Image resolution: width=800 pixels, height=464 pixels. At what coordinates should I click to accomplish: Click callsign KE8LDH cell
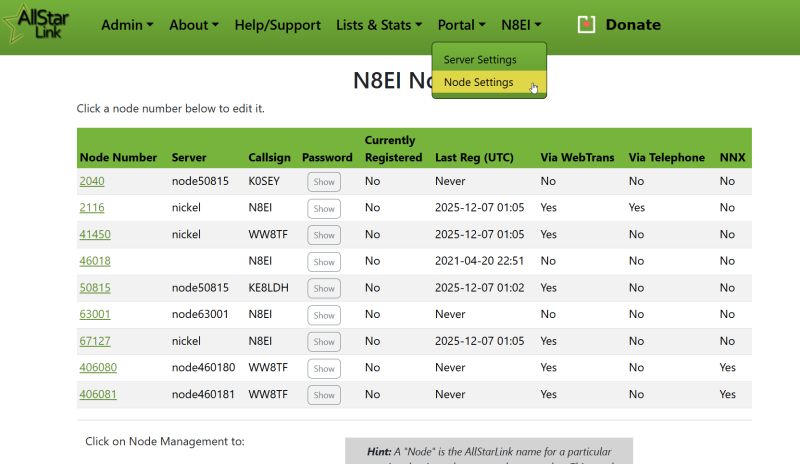point(268,287)
